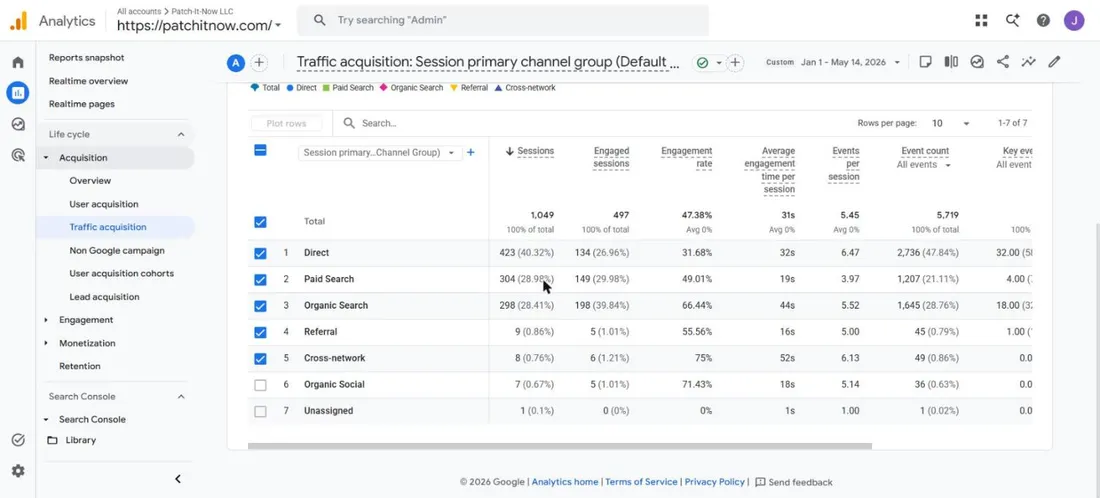The width and height of the screenshot is (1100, 498).
Task: Check the Organic Social row checkbox
Action: pos(260,385)
